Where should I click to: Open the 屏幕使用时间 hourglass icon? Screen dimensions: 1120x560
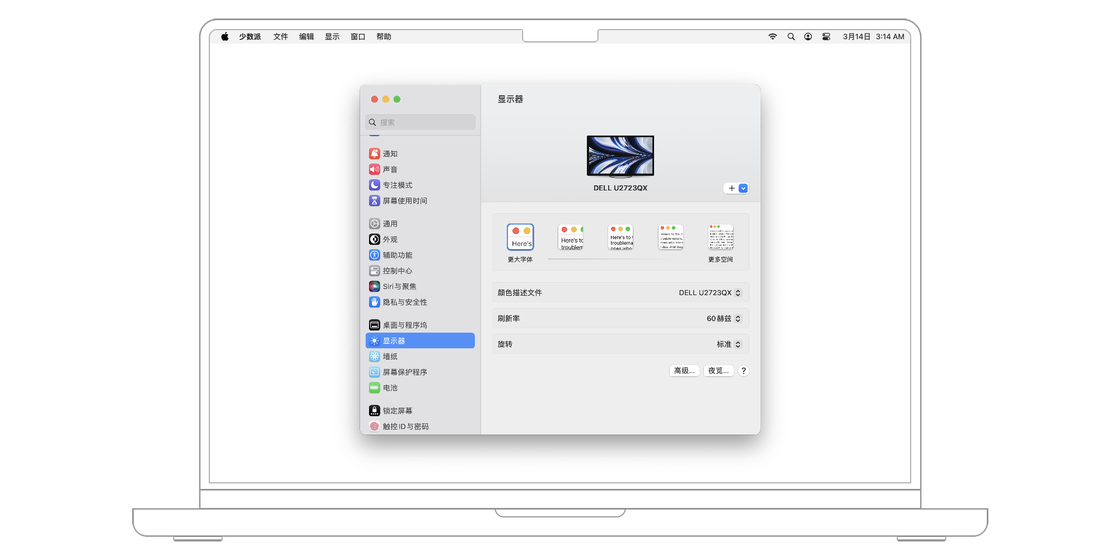[374, 201]
